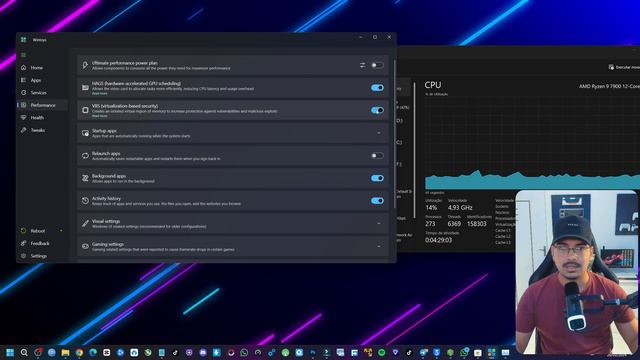Toggle Relaunch apps switch
The image size is (640, 360).
coord(377,156)
